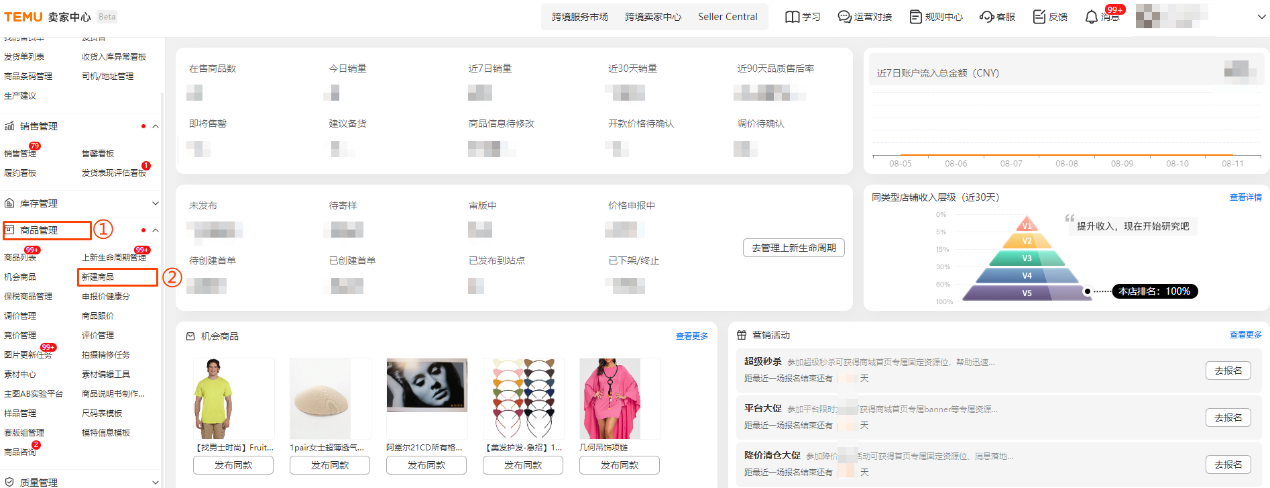Image resolution: width=1270 pixels, height=488 pixels.
Task: Expand the 质量管理 sidebar section
Action: tap(155, 482)
